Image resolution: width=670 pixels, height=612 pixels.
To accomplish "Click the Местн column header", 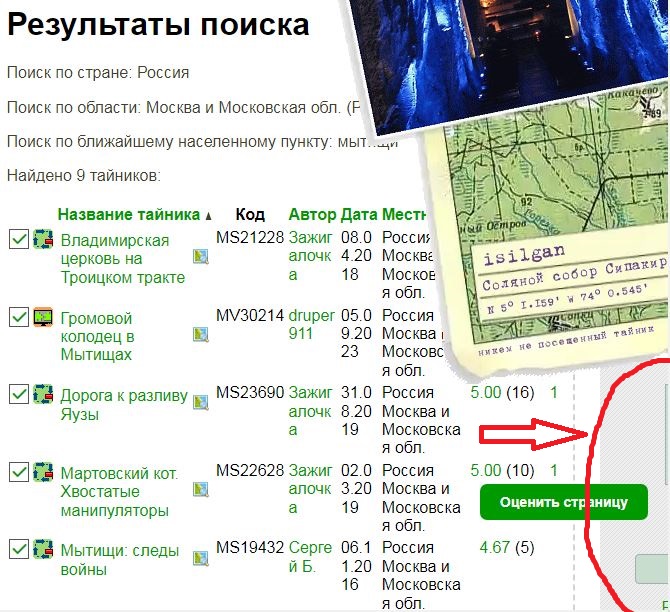I will 405,214.
